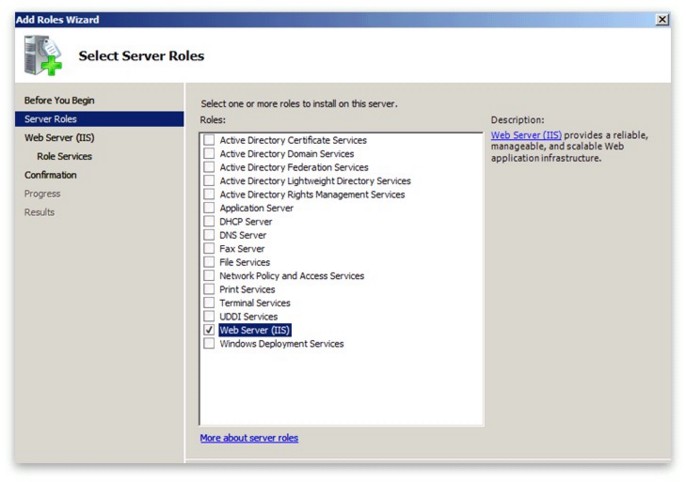Screen dimensions: 686x482
Task: Enable Active Directory Lightweight Directory Services
Action: click(x=209, y=181)
